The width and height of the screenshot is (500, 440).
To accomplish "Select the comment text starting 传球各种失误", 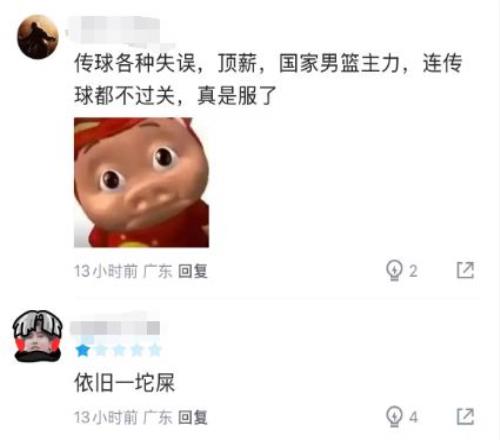I will tap(268, 79).
